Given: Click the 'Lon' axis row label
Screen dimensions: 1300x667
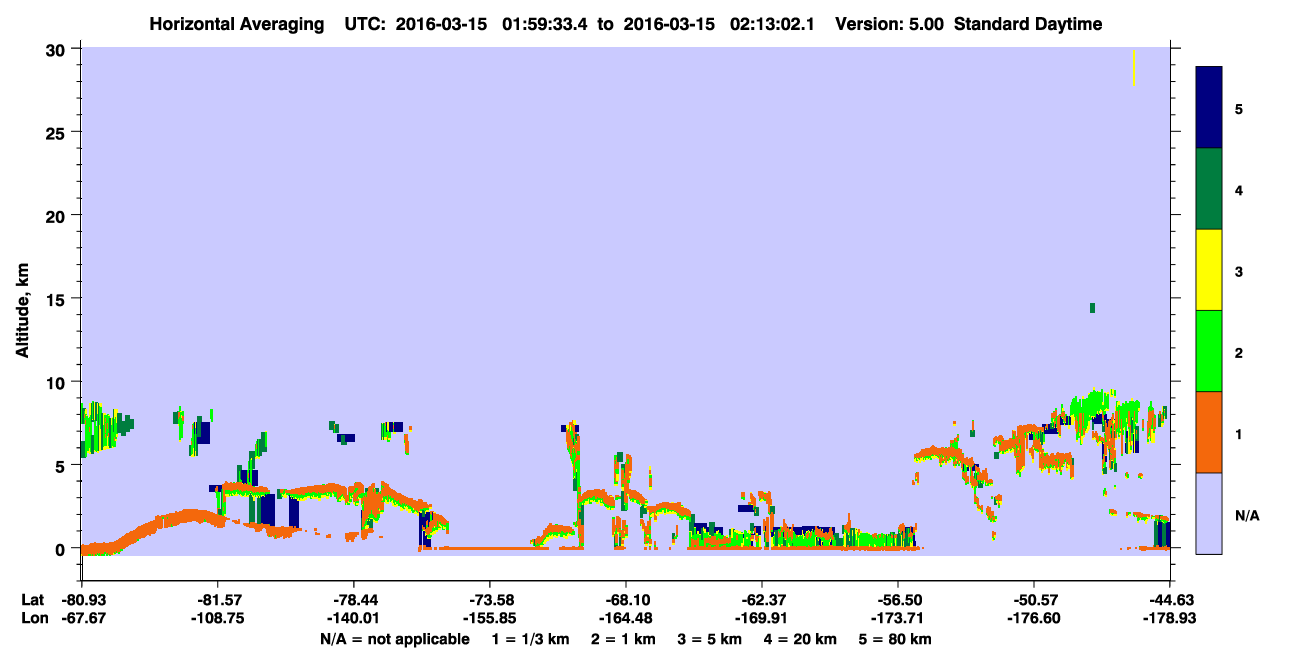Looking at the screenshot, I should point(34,618).
